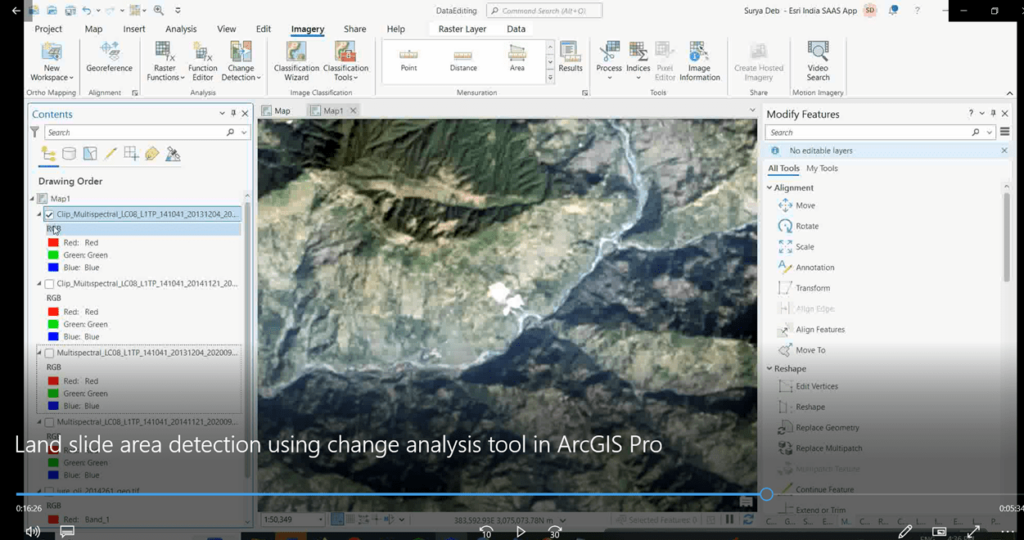Play the video

click(x=520, y=532)
